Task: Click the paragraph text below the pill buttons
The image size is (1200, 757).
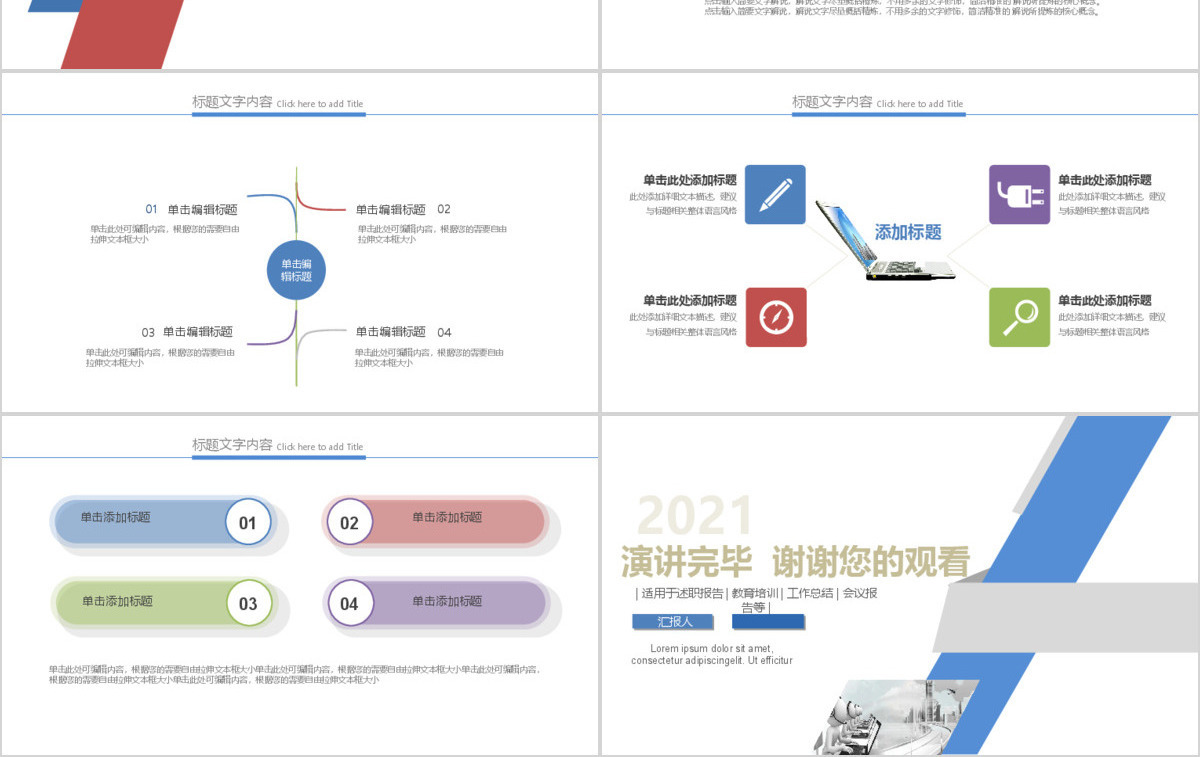Action: tap(295, 675)
